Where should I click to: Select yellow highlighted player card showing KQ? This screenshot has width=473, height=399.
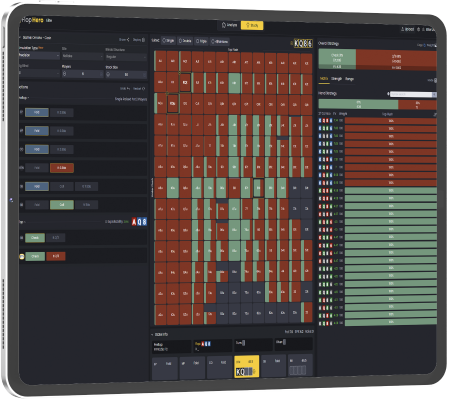point(247,367)
